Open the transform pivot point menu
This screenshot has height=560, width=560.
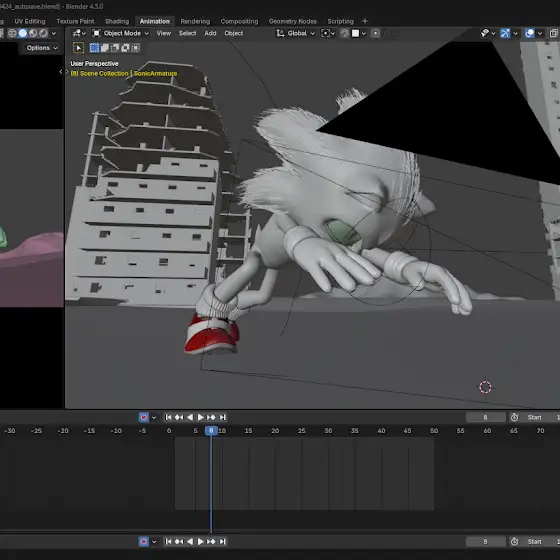click(x=328, y=33)
